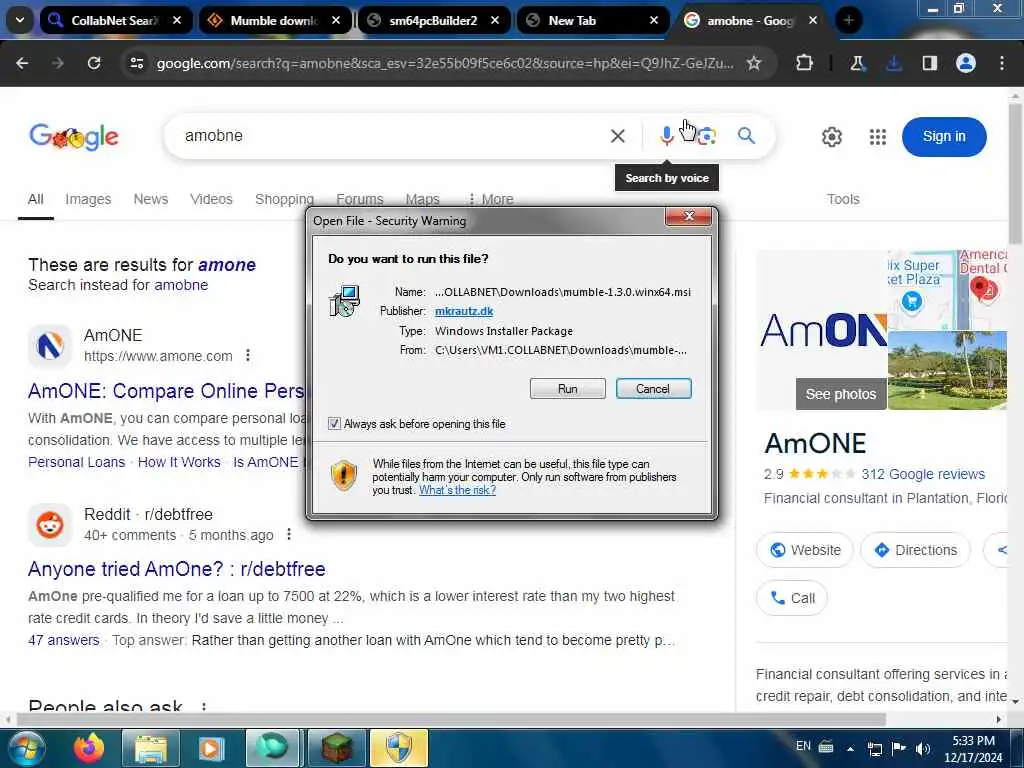
Task: Click the site information icon in address bar
Action: pyautogui.click(x=136, y=63)
